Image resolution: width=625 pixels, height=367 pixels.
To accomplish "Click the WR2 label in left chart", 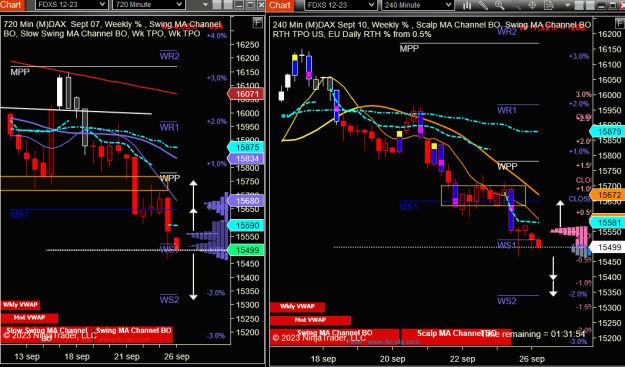I will click(169, 56).
